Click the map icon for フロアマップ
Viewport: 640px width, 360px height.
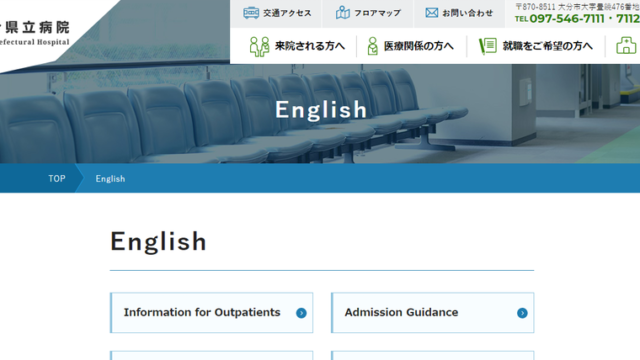coord(342,13)
